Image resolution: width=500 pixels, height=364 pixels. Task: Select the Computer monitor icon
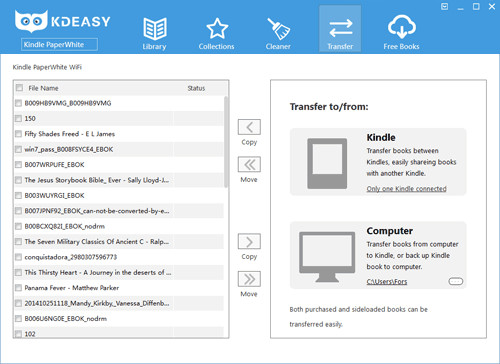(x=327, y=257)
